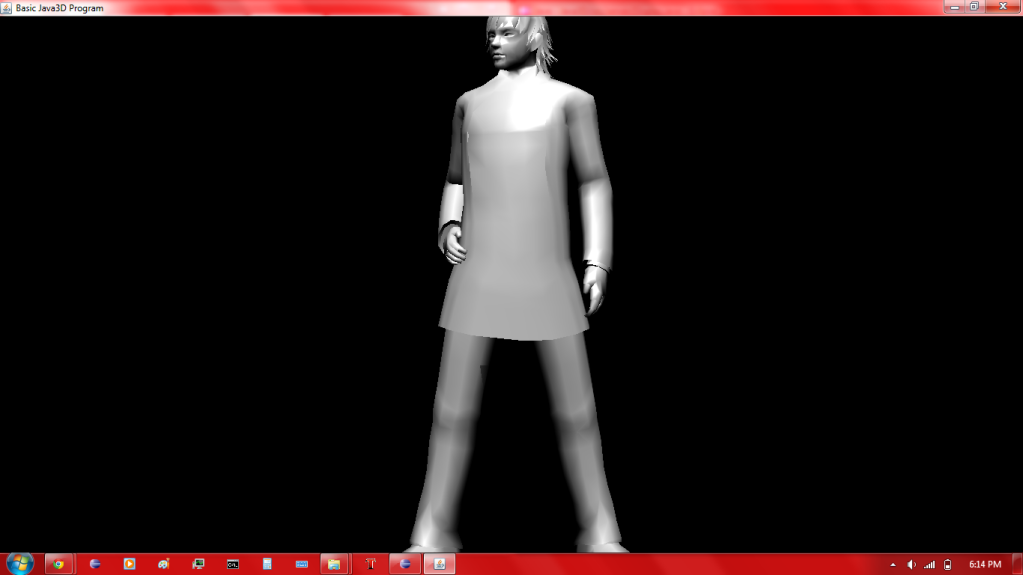1023x575 pixels.
Task: Open the red T application taskbar icon
Action: tap(371, 564)
